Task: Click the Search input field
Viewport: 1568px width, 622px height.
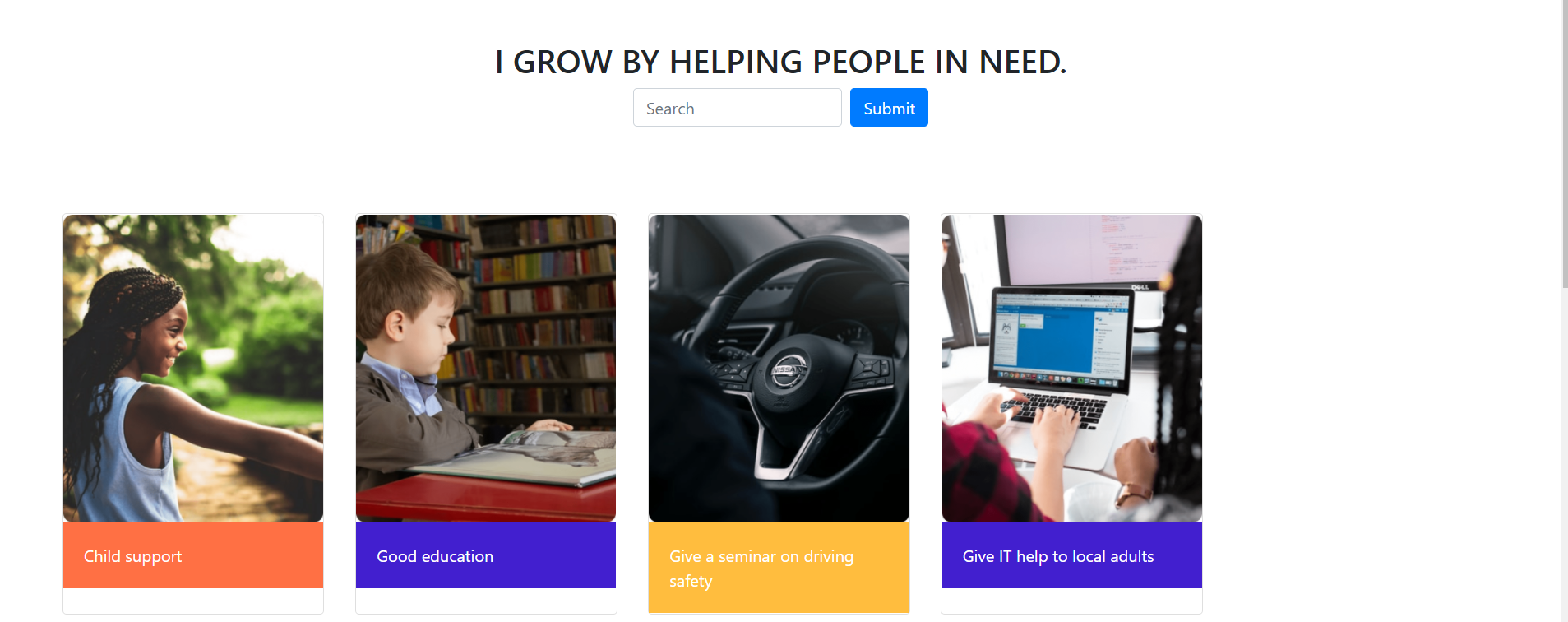Action: (x=737, y=108)
